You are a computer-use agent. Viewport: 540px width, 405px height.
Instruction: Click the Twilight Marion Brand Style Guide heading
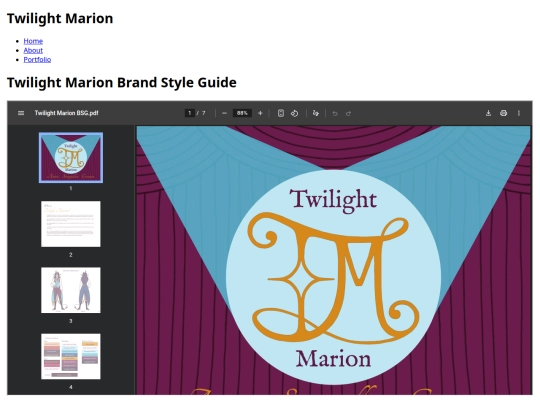click(x=122, y=83)
